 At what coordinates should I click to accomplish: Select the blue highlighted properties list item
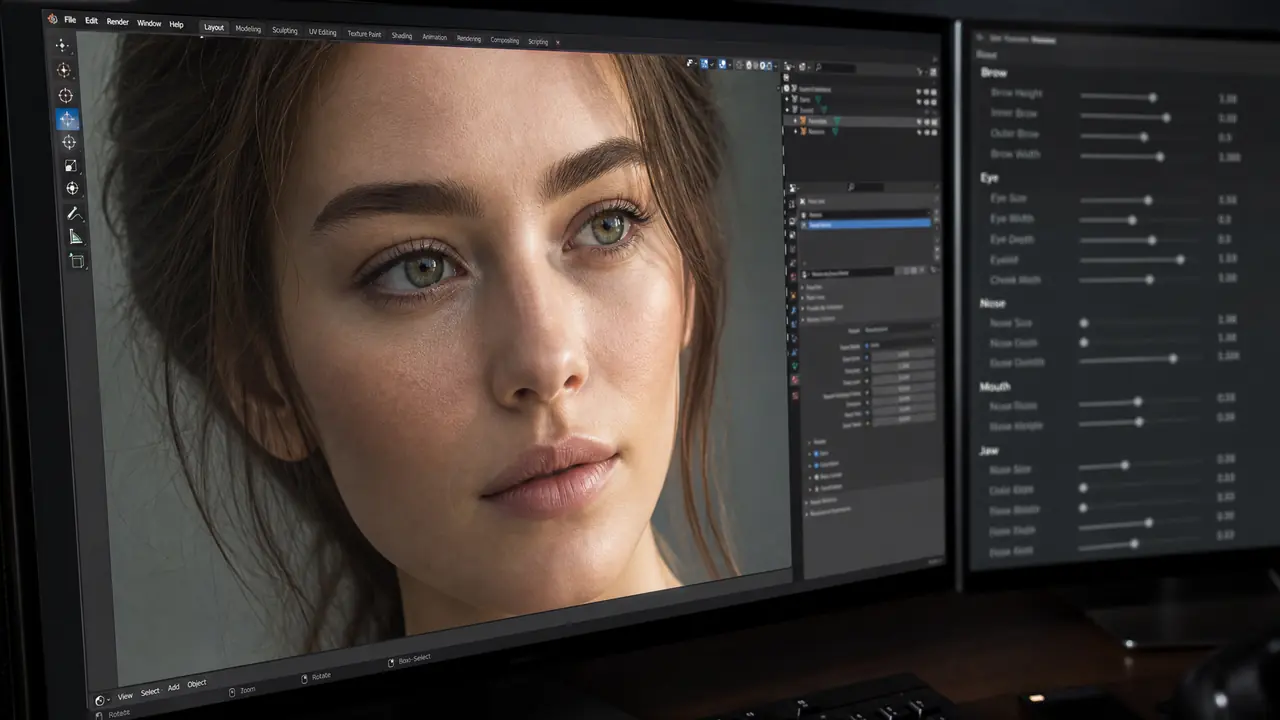(x=865, y=224)
